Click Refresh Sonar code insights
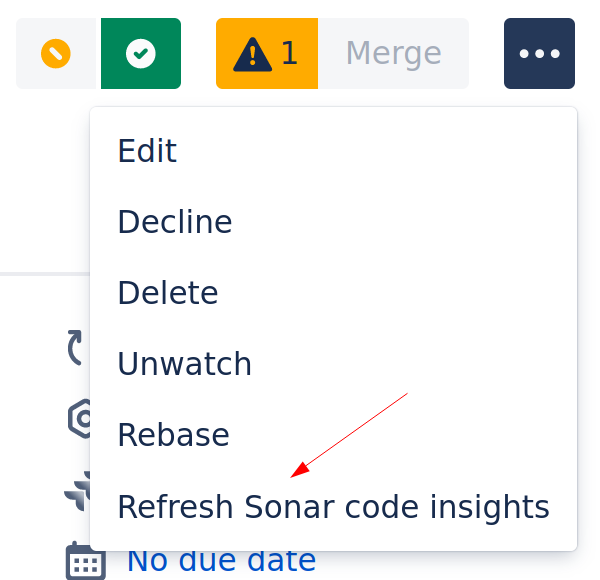600x580 pixels. tap(333, 507)
